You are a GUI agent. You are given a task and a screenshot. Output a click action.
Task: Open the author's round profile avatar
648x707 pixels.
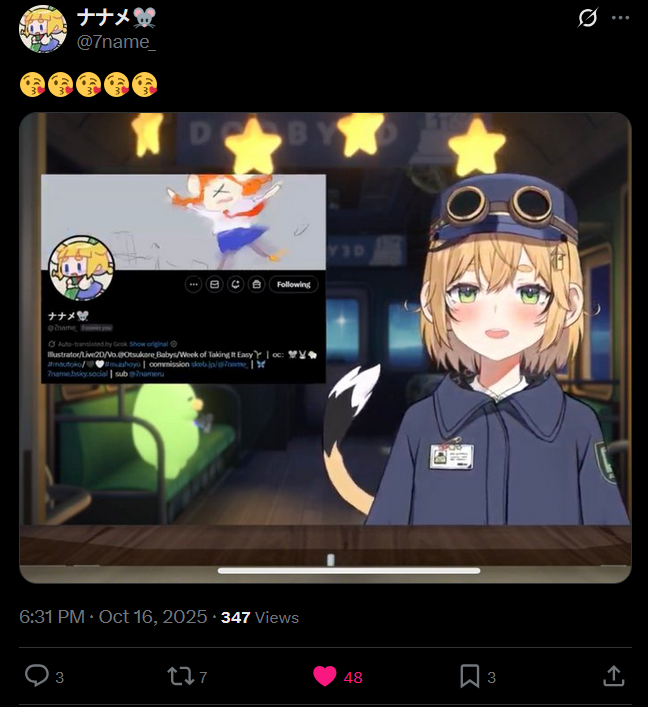[43, 29]
